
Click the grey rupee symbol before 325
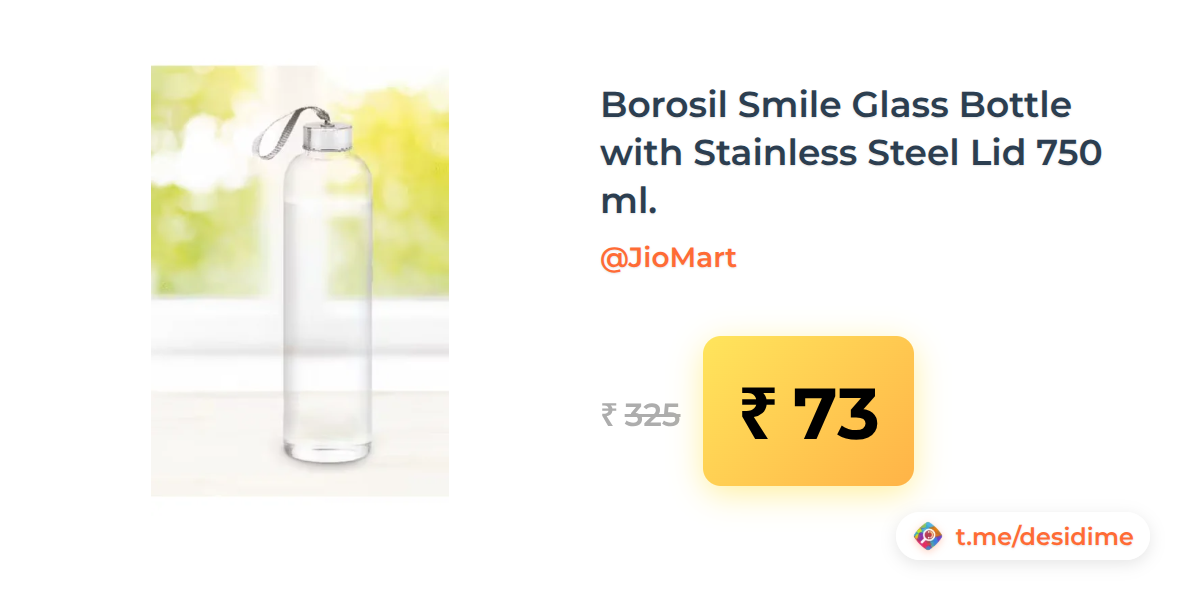click(608, 414)
